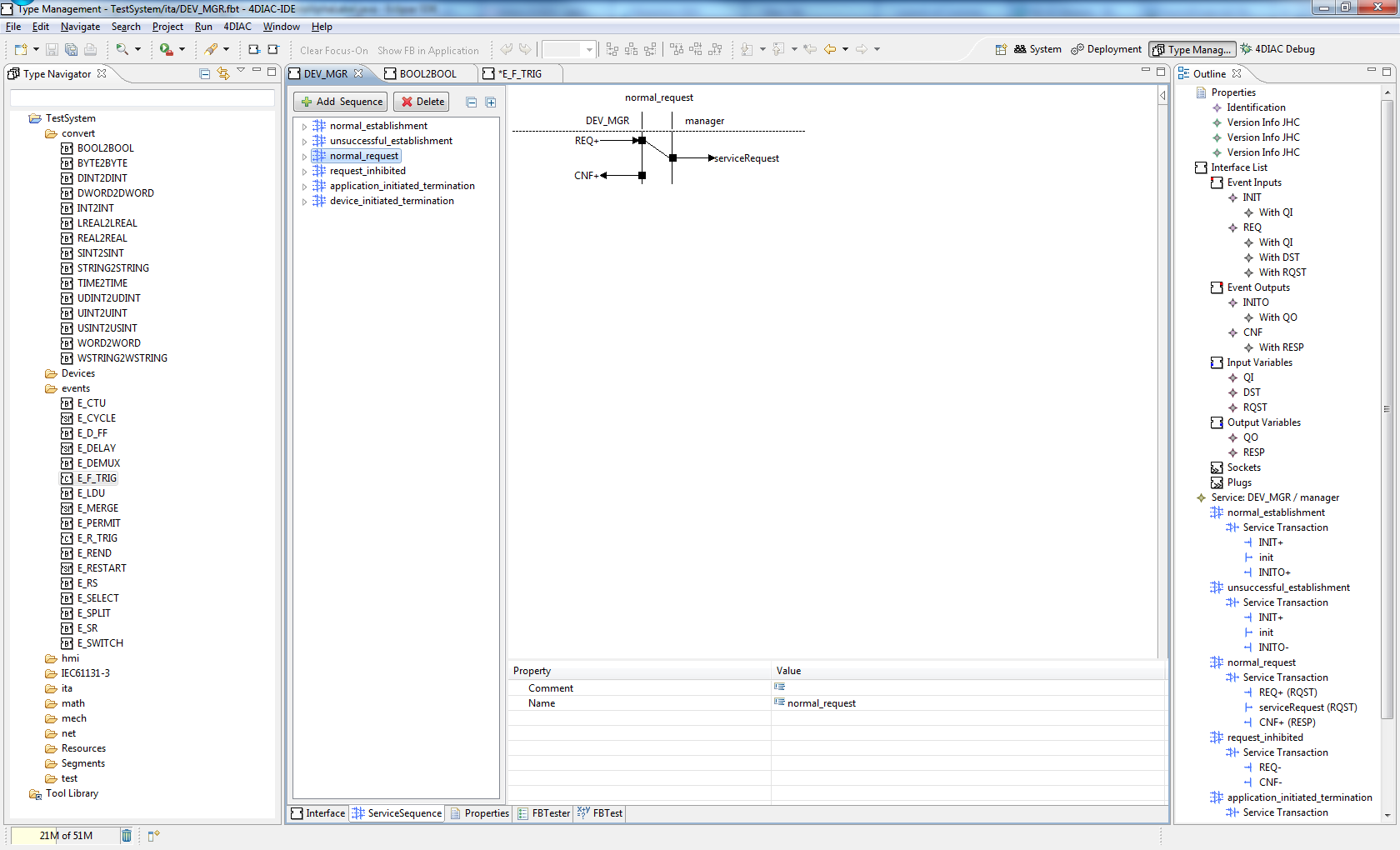Screen dimensions: 1400x850
Task: Select Sockets in Outline
Action: pyautogui.click(x=1243, y=467)
